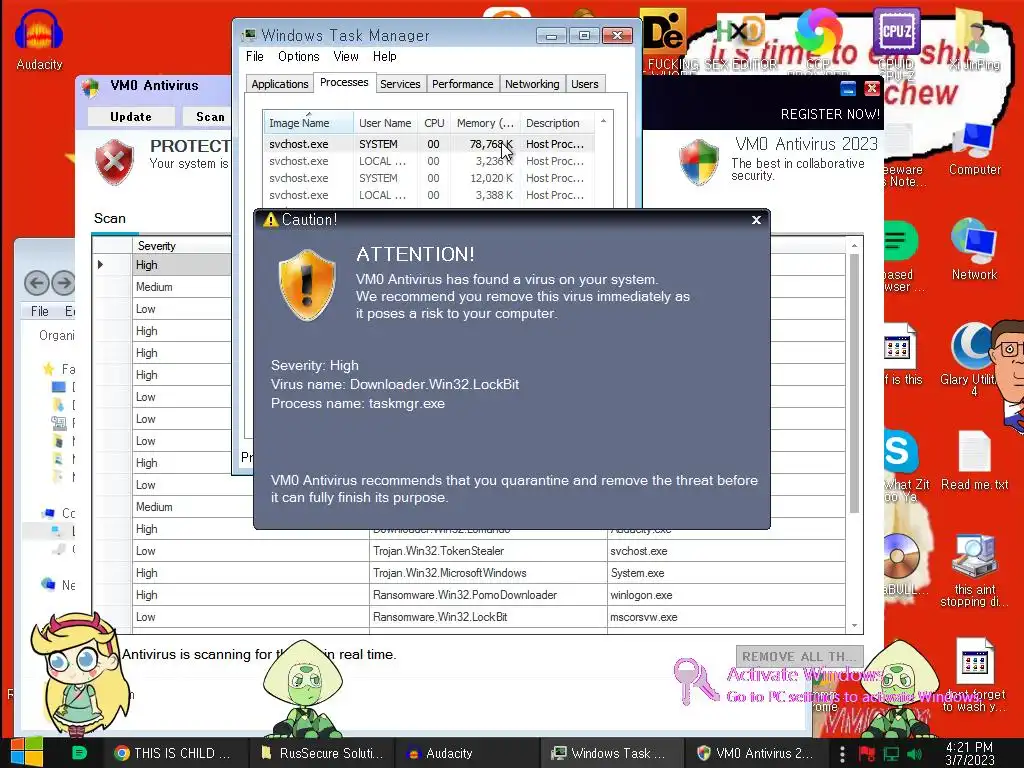1024x768 pixels.
Task: Sort processes by Memory column
Action: click(x=485, y=123)
